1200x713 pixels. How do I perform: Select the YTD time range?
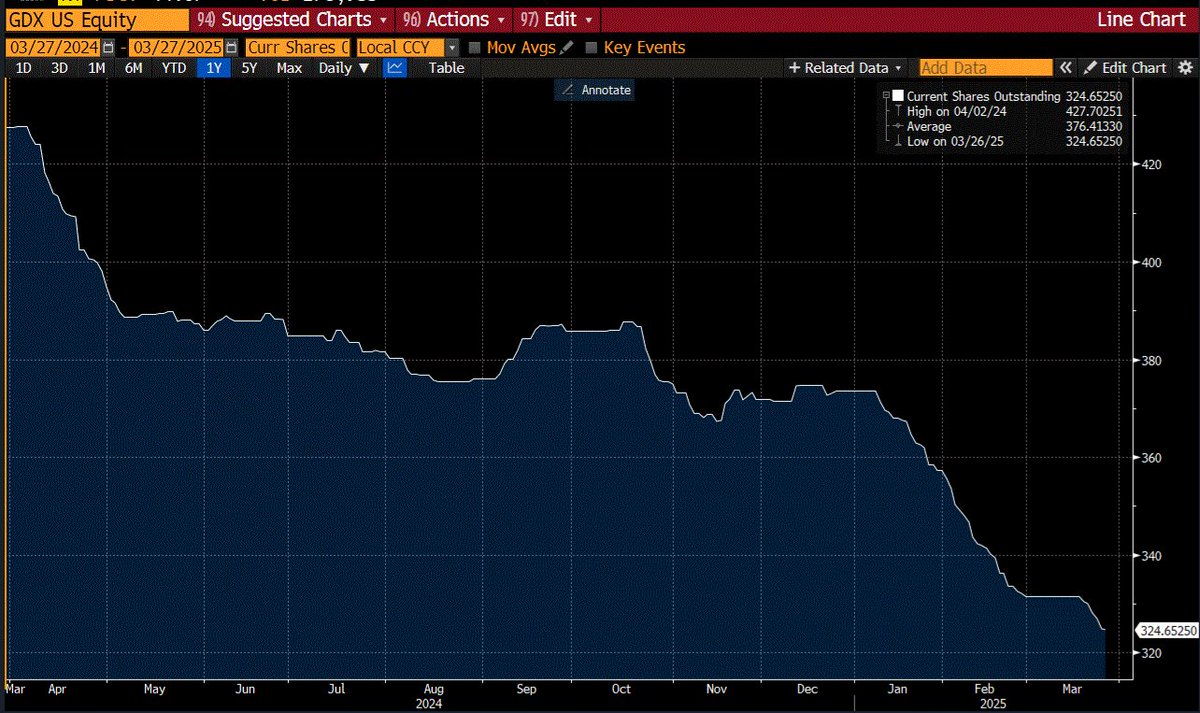click(x=175, y=68)
